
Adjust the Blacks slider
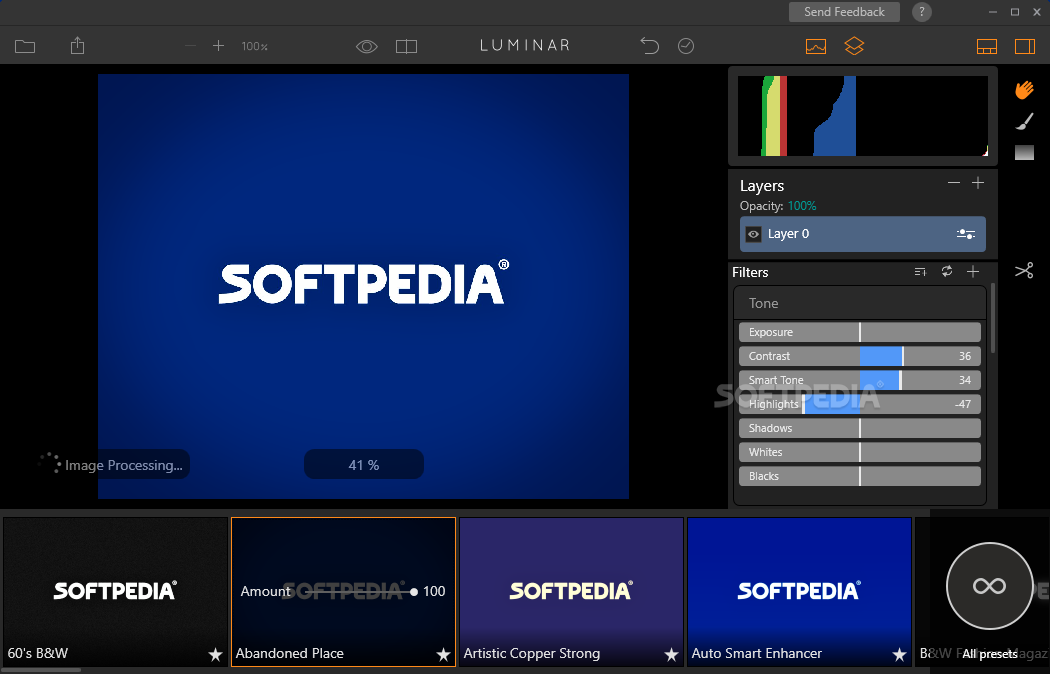pyautogui.click(x=860, y=477)
